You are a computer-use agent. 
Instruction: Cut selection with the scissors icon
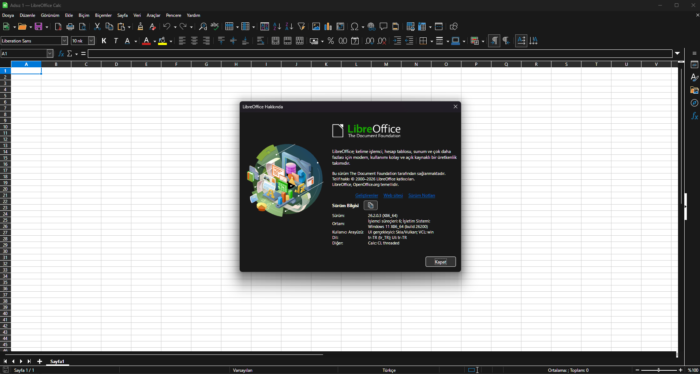[x=97, y=27]
